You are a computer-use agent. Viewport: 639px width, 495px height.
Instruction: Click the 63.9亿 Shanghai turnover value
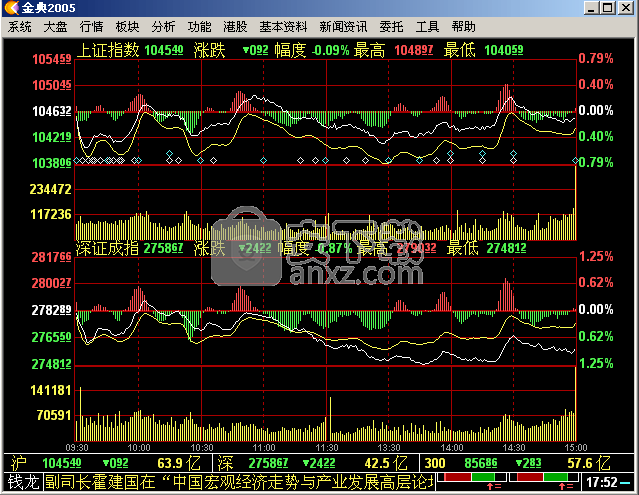pyautogui.click(x=179, y=463)
